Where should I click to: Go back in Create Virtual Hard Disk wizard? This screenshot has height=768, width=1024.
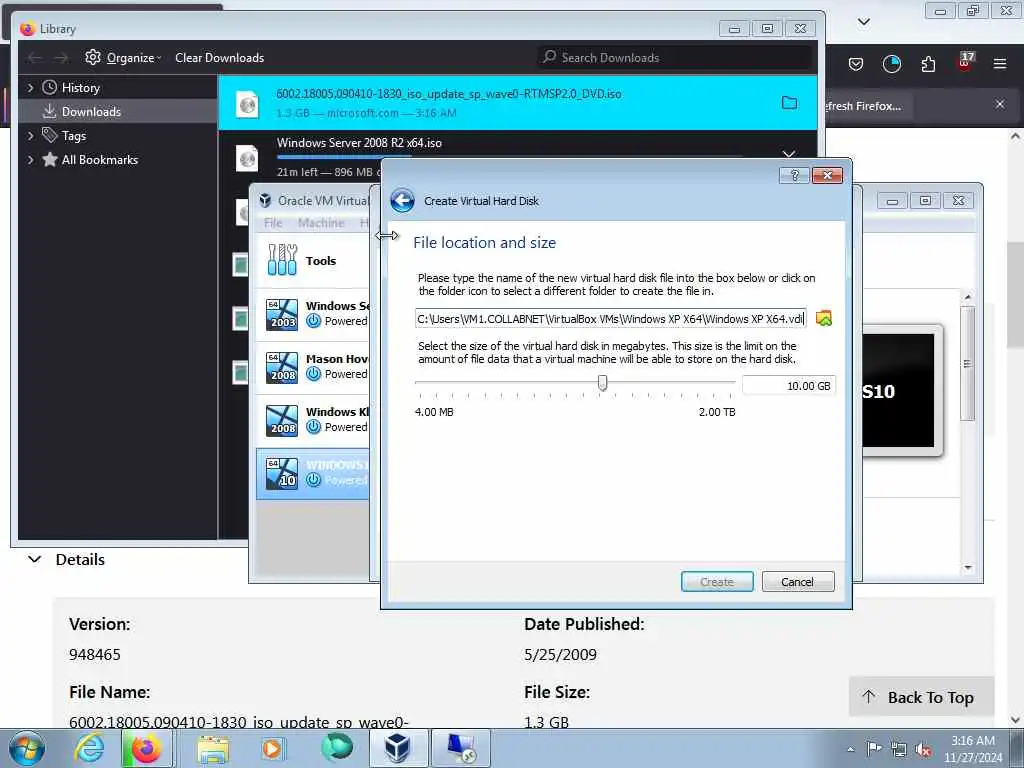pos(402,200)
